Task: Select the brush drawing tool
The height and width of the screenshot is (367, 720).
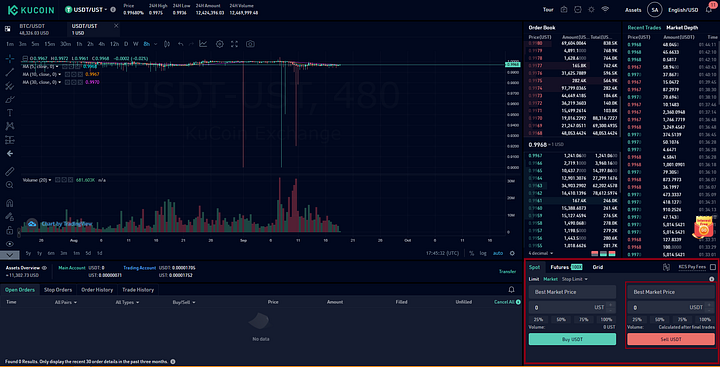Action: [10, 99]
